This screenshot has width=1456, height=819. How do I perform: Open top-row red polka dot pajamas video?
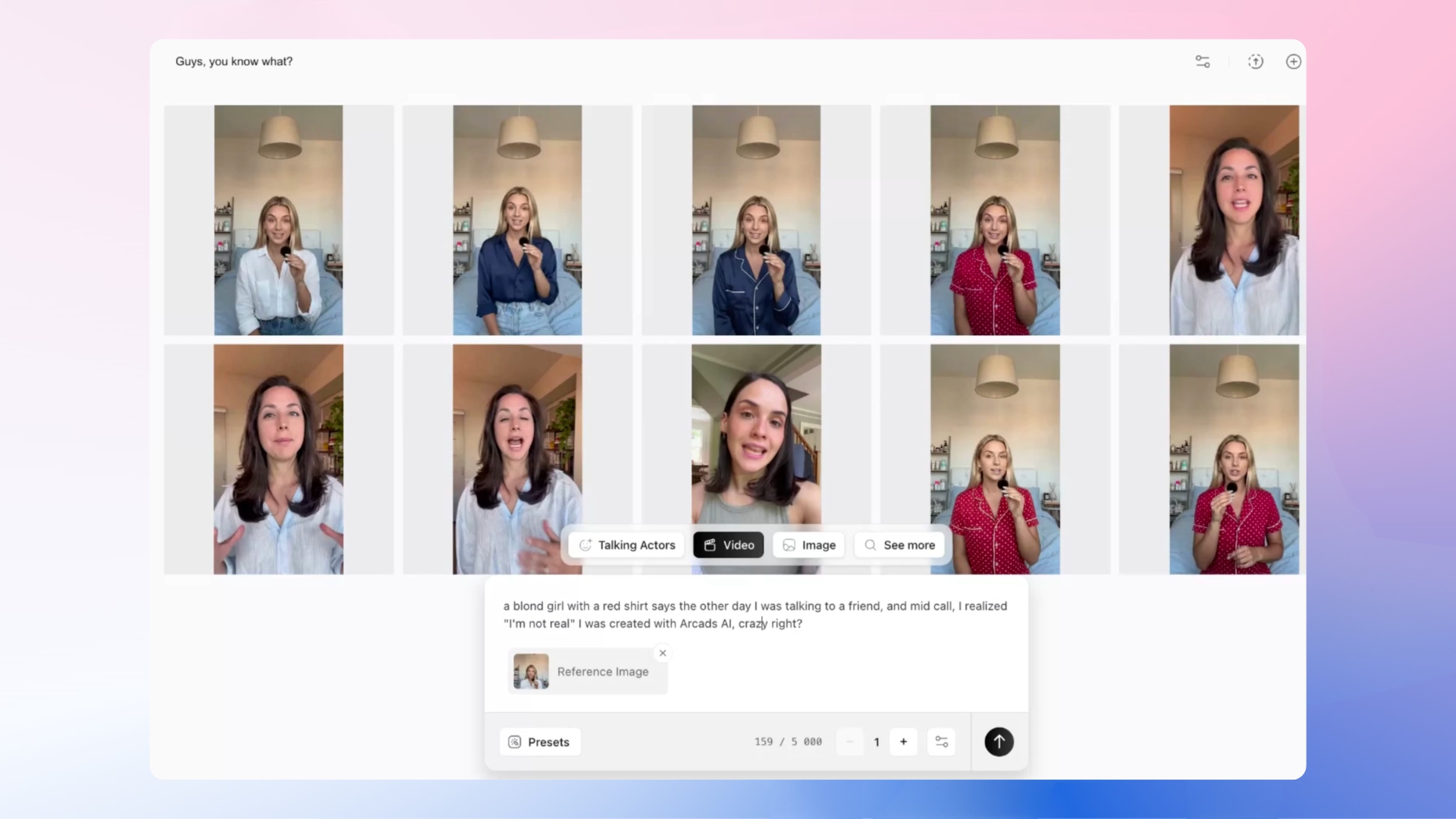[995, 220]
